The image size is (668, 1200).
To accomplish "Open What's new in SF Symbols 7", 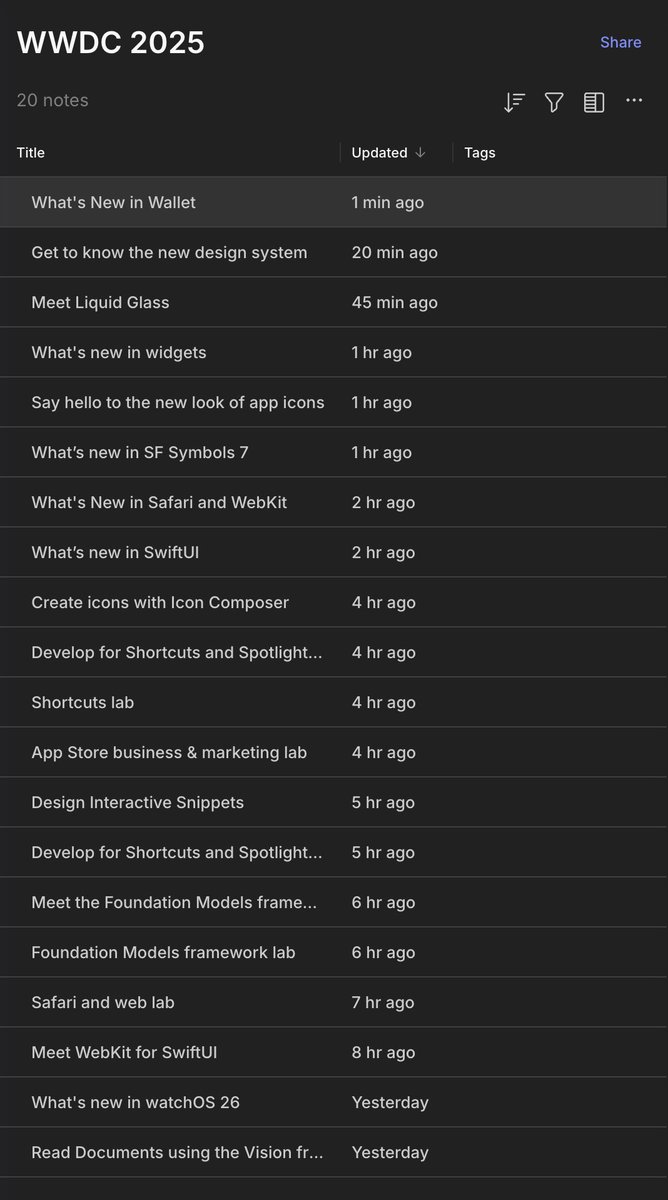I will click(334, 452).
